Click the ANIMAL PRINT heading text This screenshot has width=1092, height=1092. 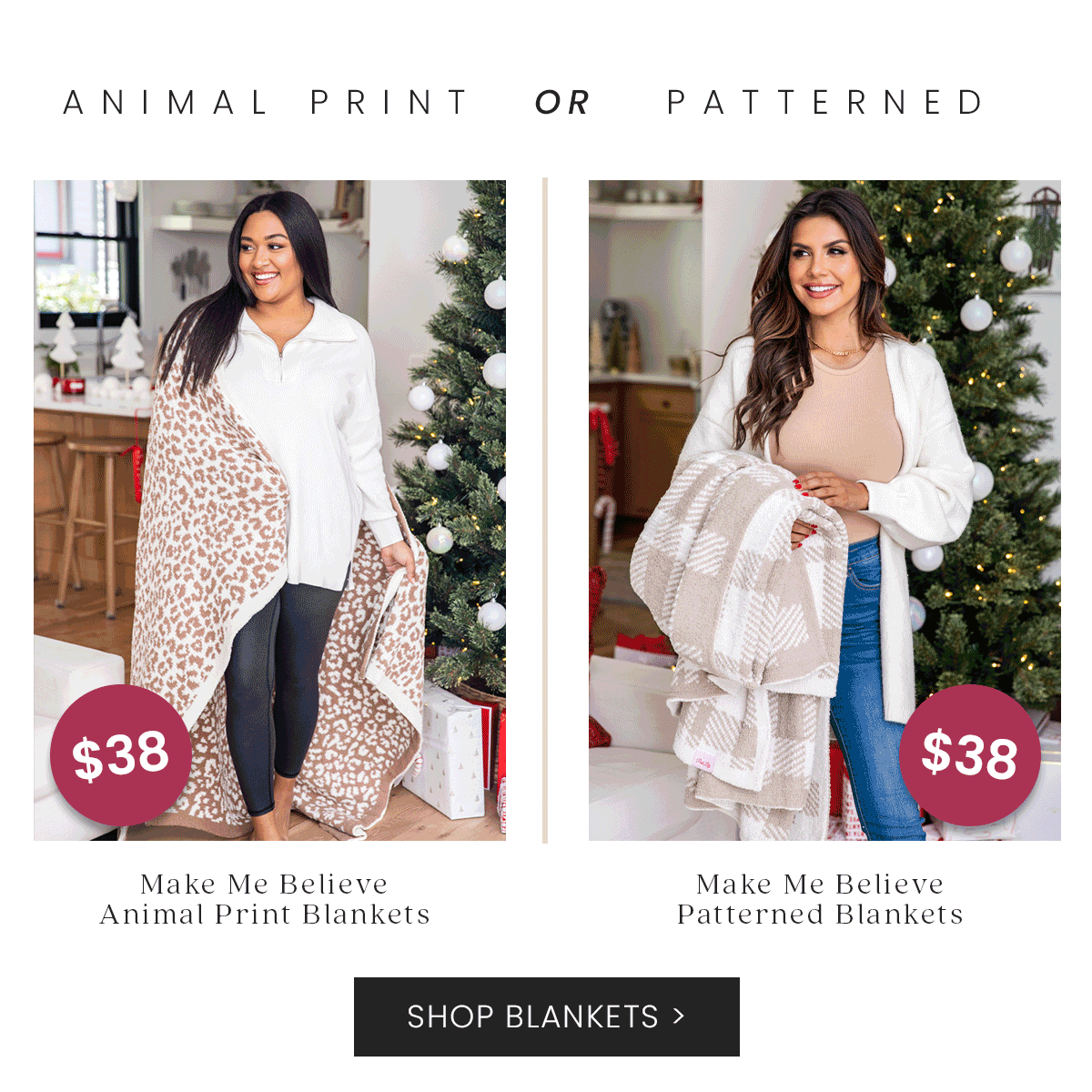coord(266,103)
